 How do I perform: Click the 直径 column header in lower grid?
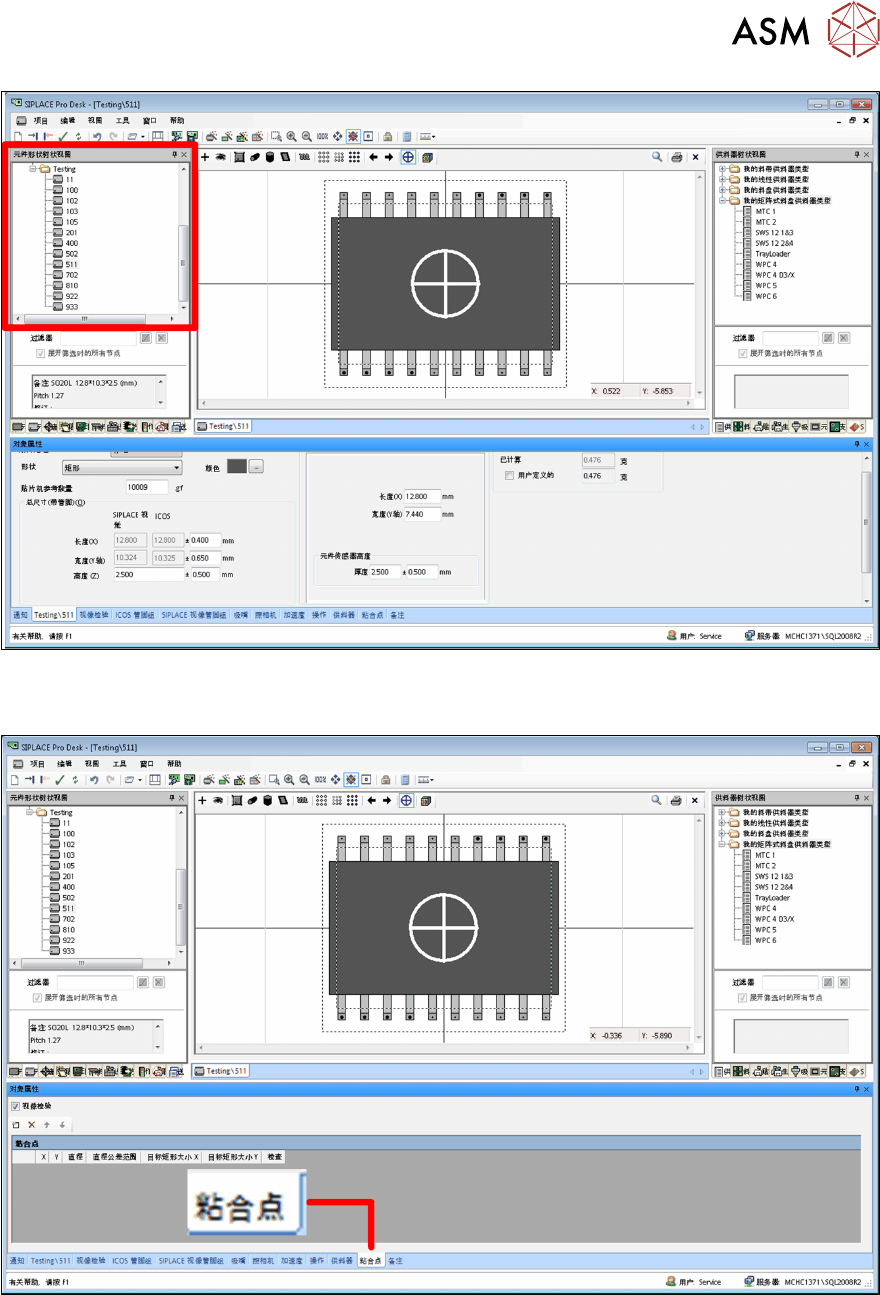(75, 1157)
